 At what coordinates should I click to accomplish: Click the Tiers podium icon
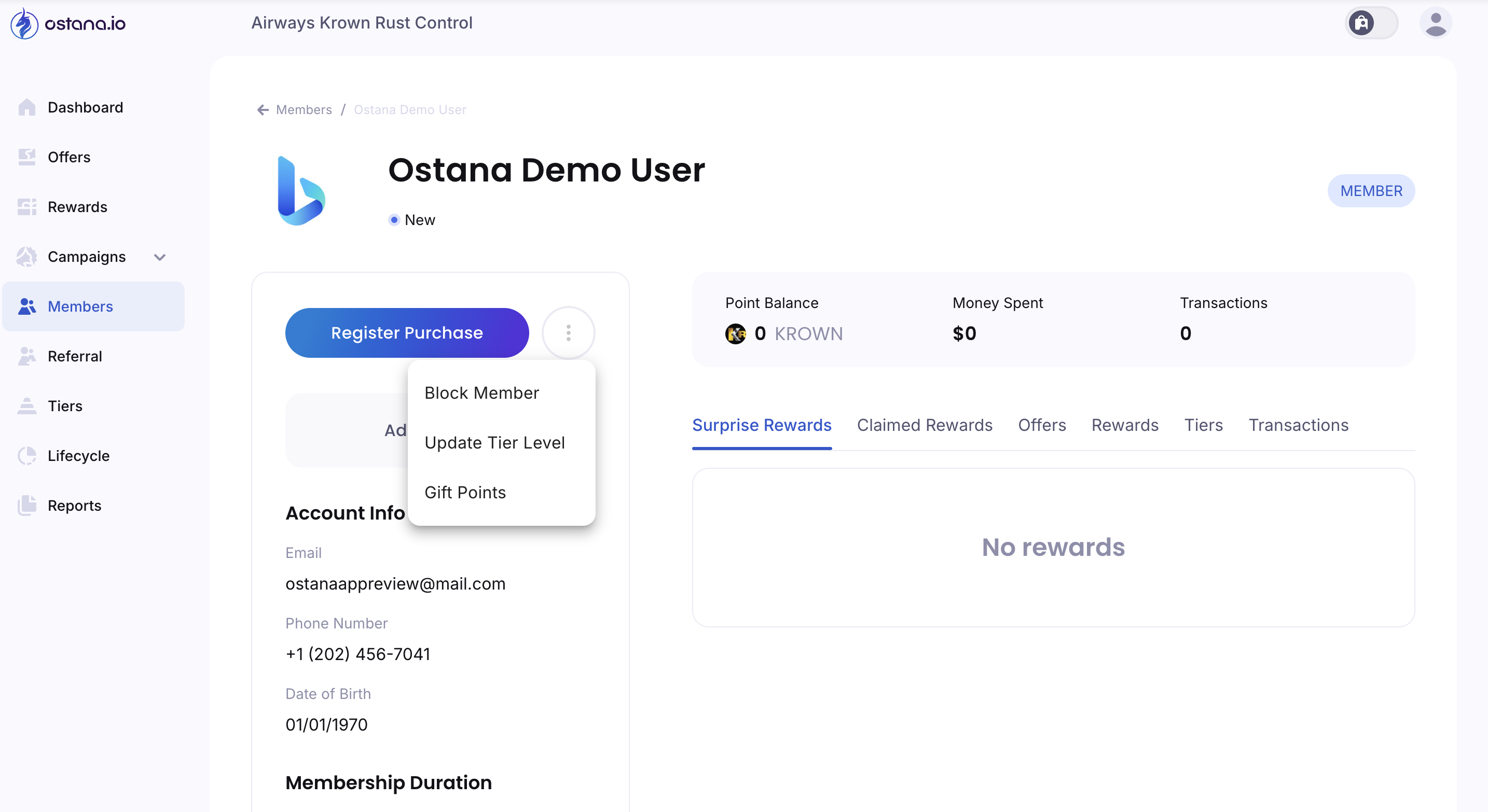tap(26, 405)
